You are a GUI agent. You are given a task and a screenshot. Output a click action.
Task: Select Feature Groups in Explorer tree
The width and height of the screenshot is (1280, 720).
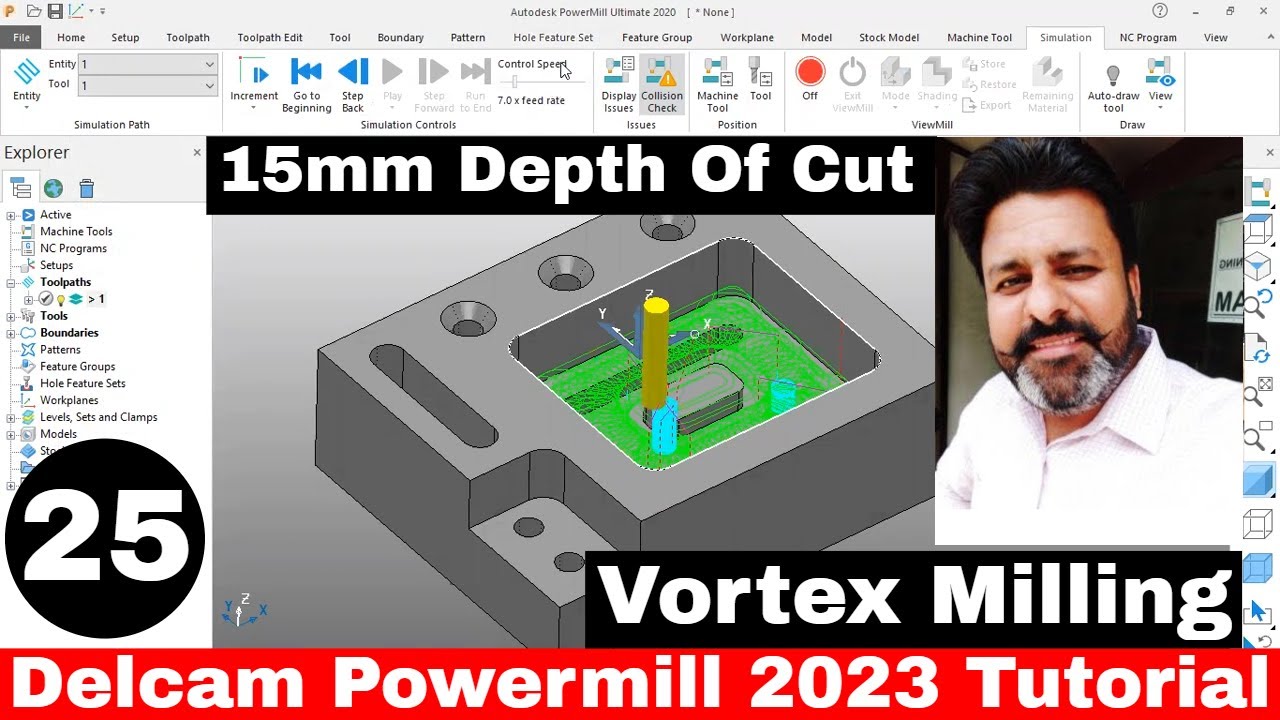click(x=77, y=367)
